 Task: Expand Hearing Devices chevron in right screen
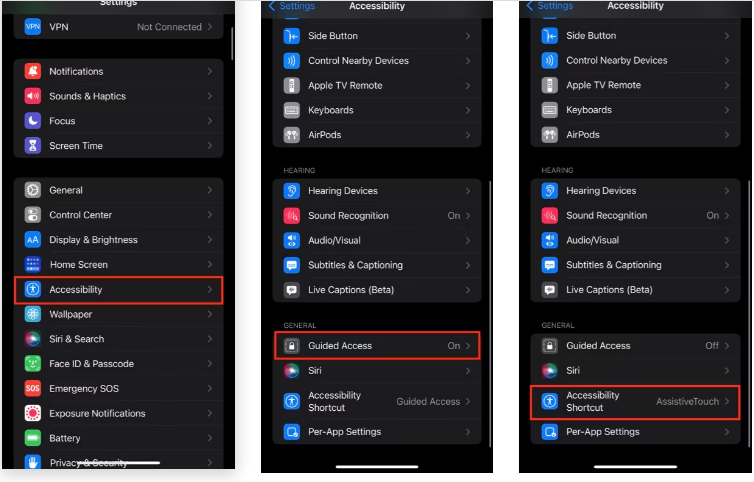click(727, 191)
